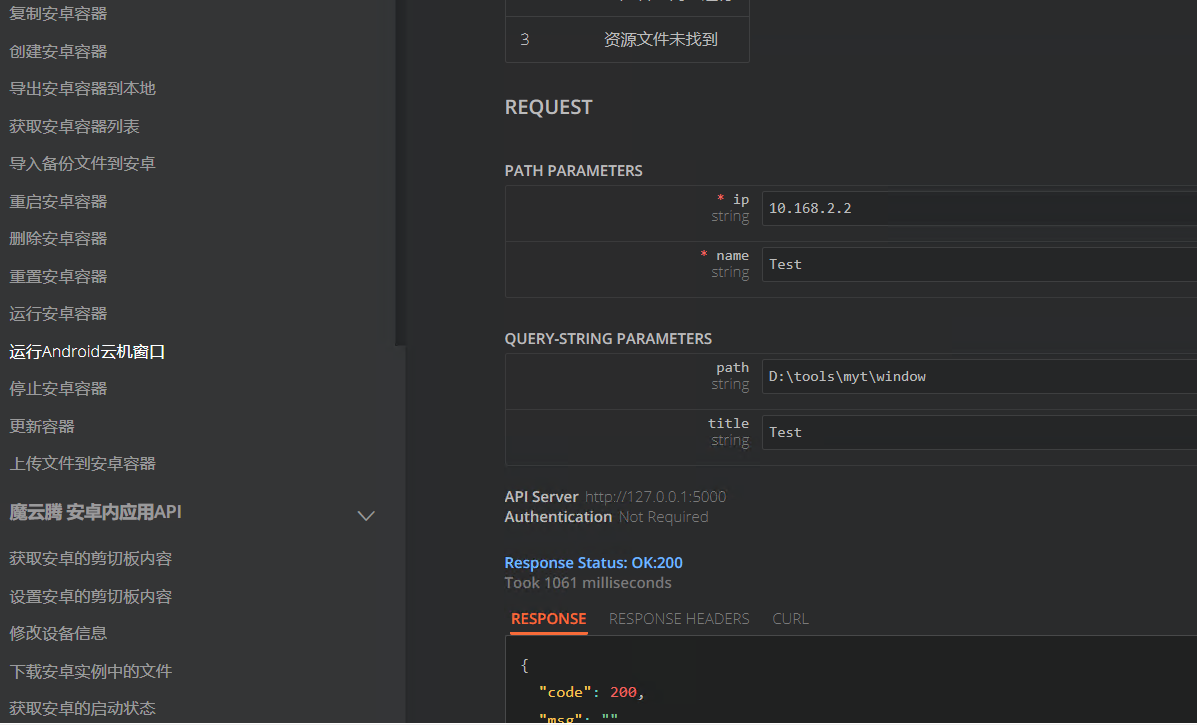
Task: Select the RESPONSE tab
Action: coord(548,618)
